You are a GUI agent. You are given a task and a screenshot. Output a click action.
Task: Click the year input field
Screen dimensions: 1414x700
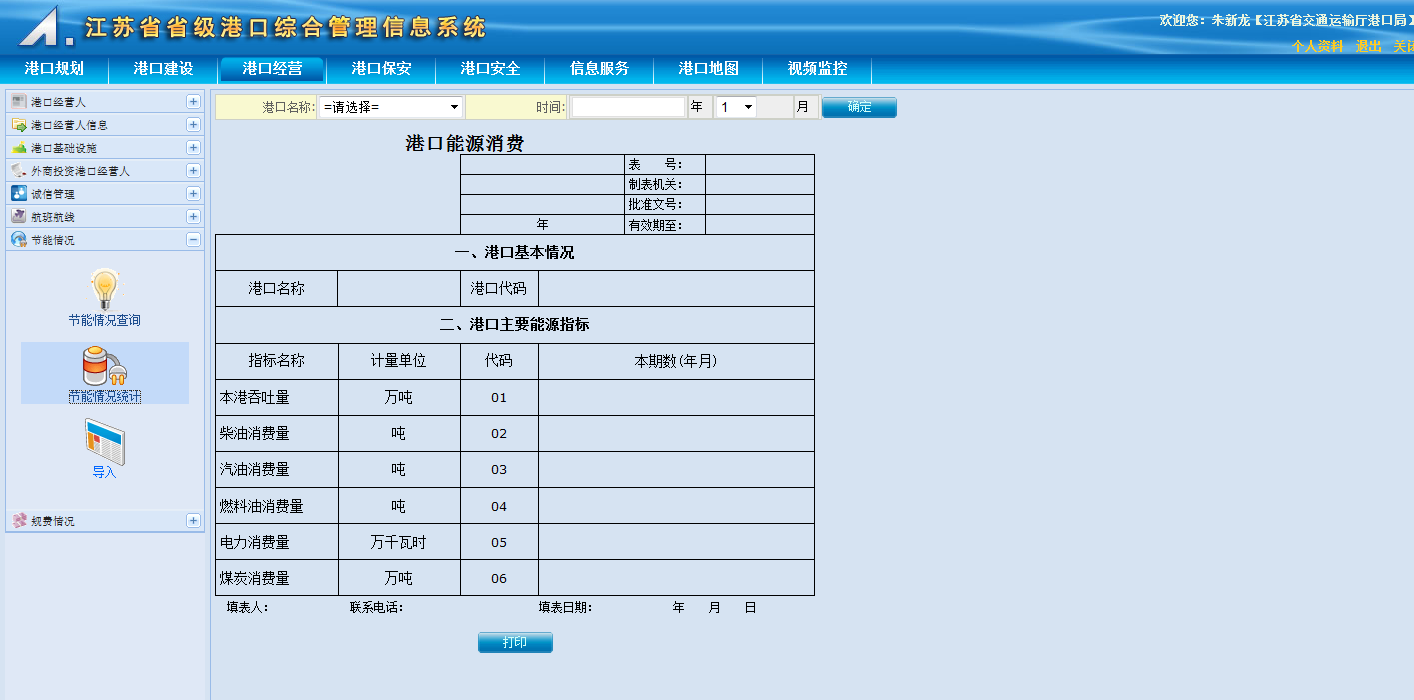[x=628, y=107]
